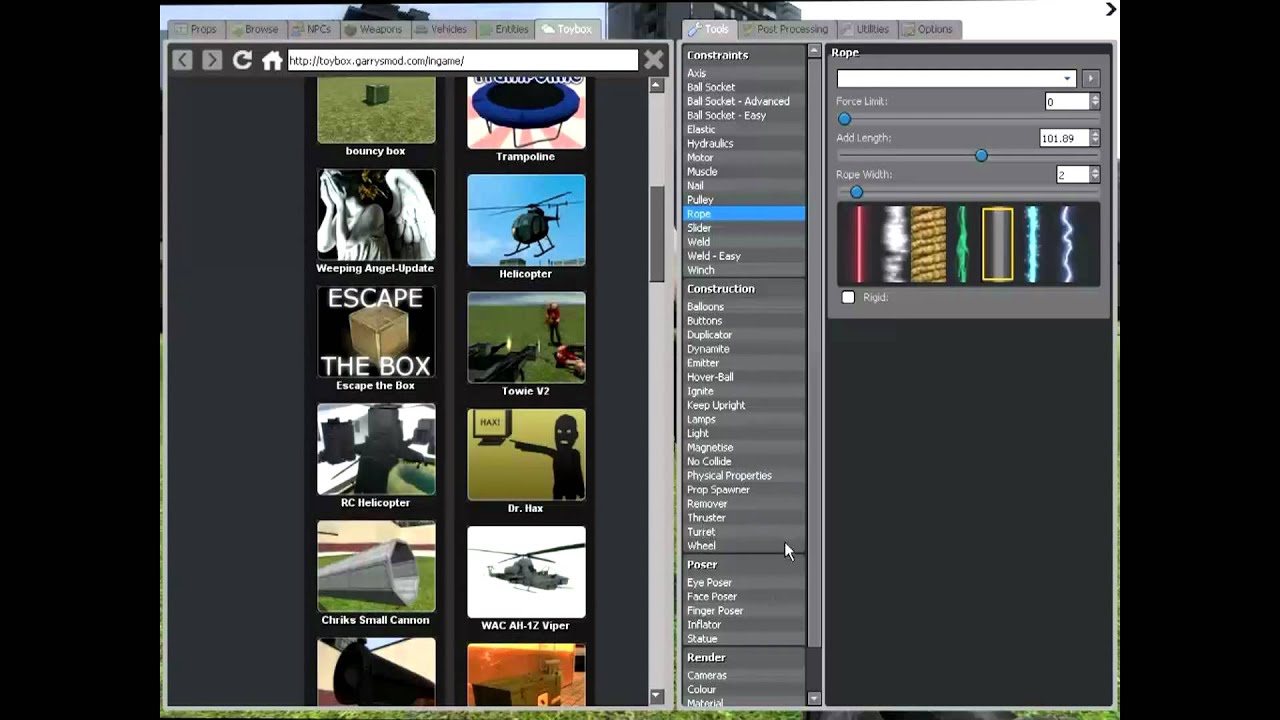Select the red laser rope material
Viewport: 1280px width, 720px height.
pos(859,244)
